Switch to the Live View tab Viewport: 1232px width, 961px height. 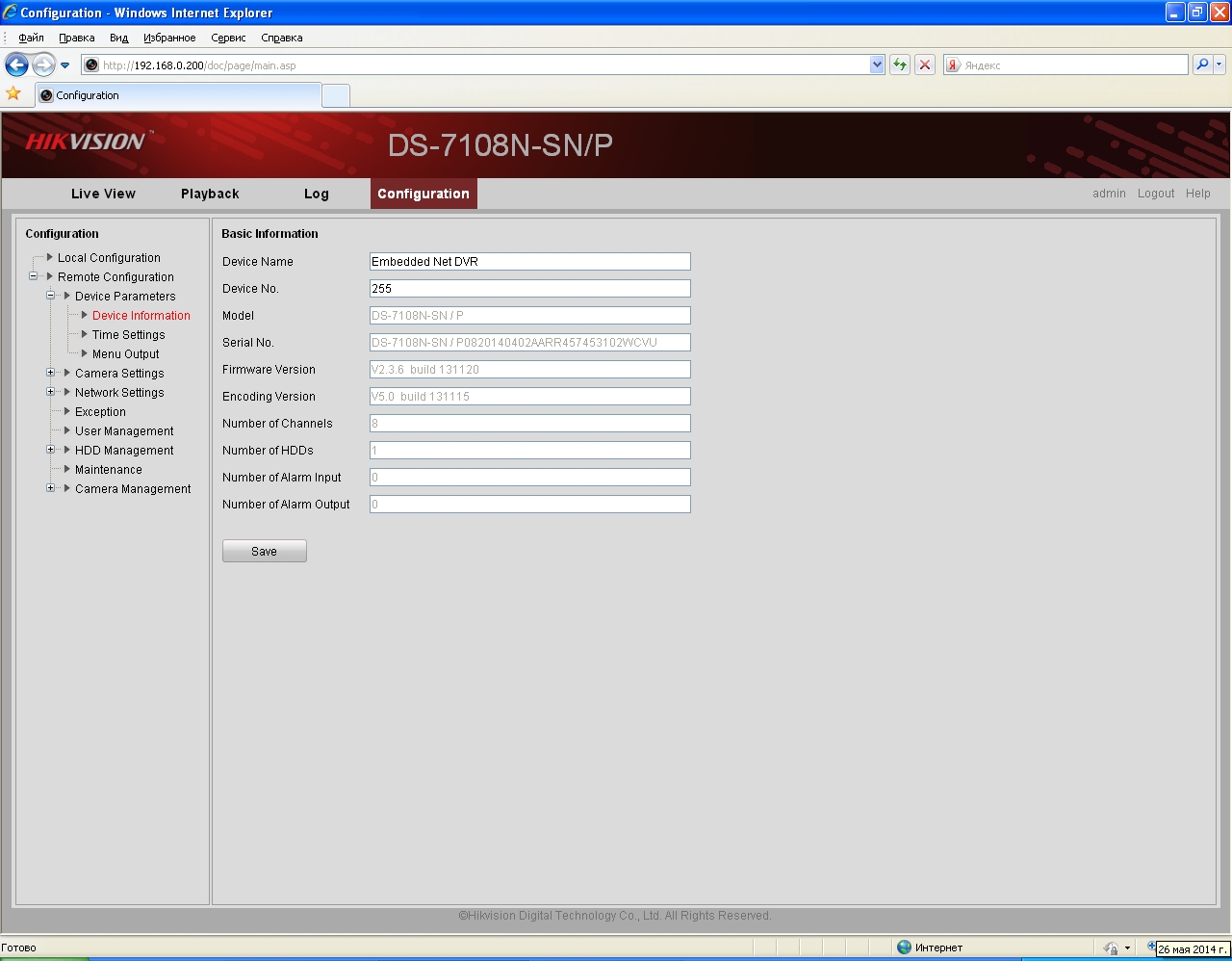click(x=103, y=194)
